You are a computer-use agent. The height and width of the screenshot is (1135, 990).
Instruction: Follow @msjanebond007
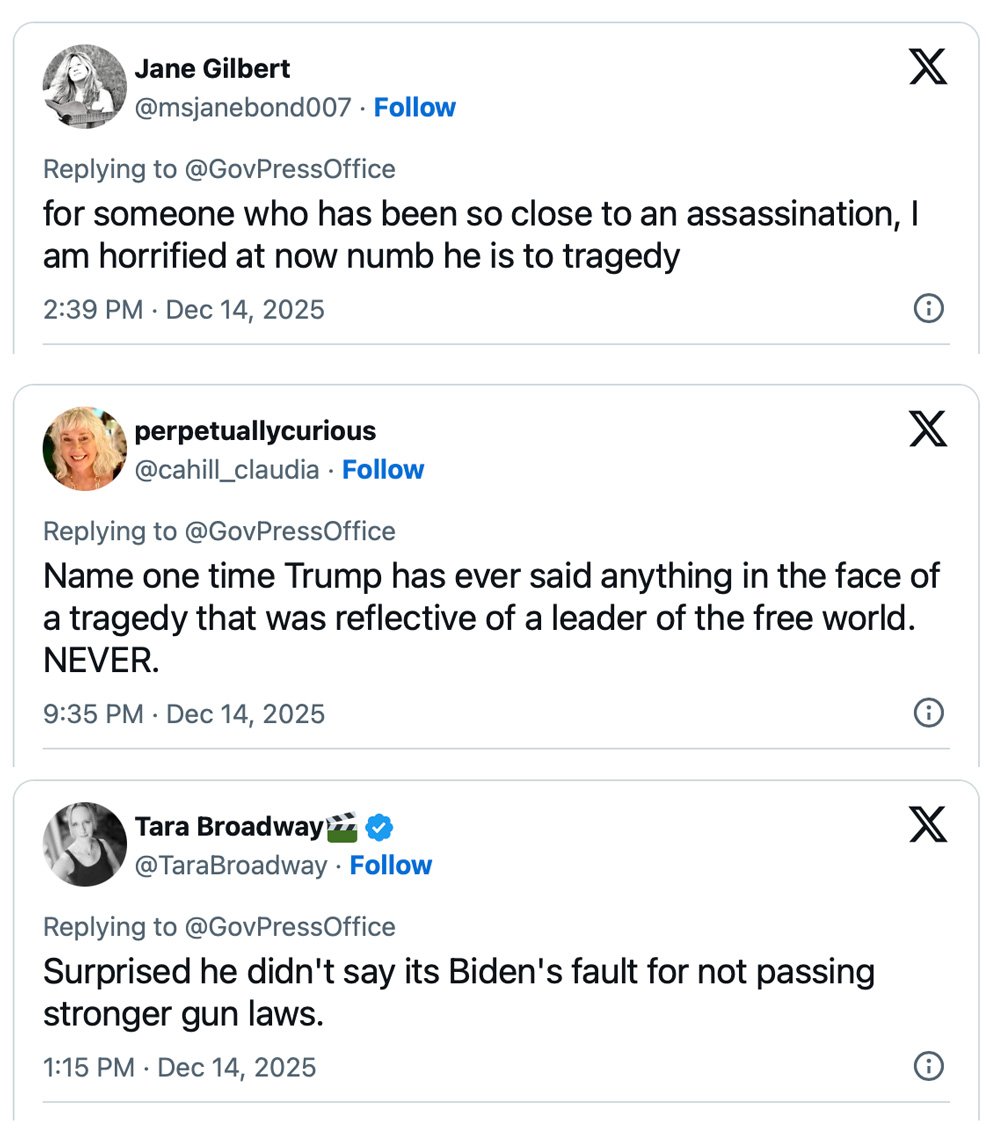414,108
